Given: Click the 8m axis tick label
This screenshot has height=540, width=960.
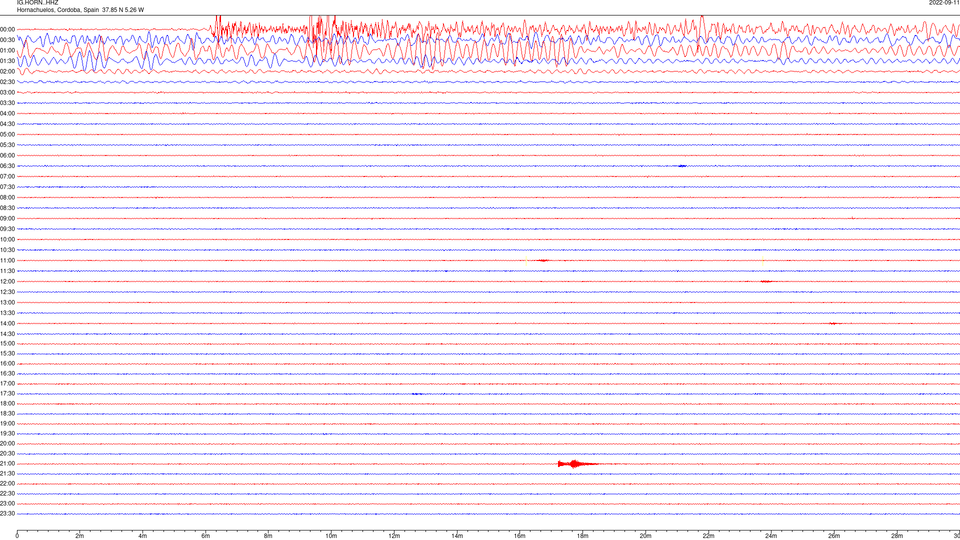Looking at the screenshot, I should coord(268,536).
